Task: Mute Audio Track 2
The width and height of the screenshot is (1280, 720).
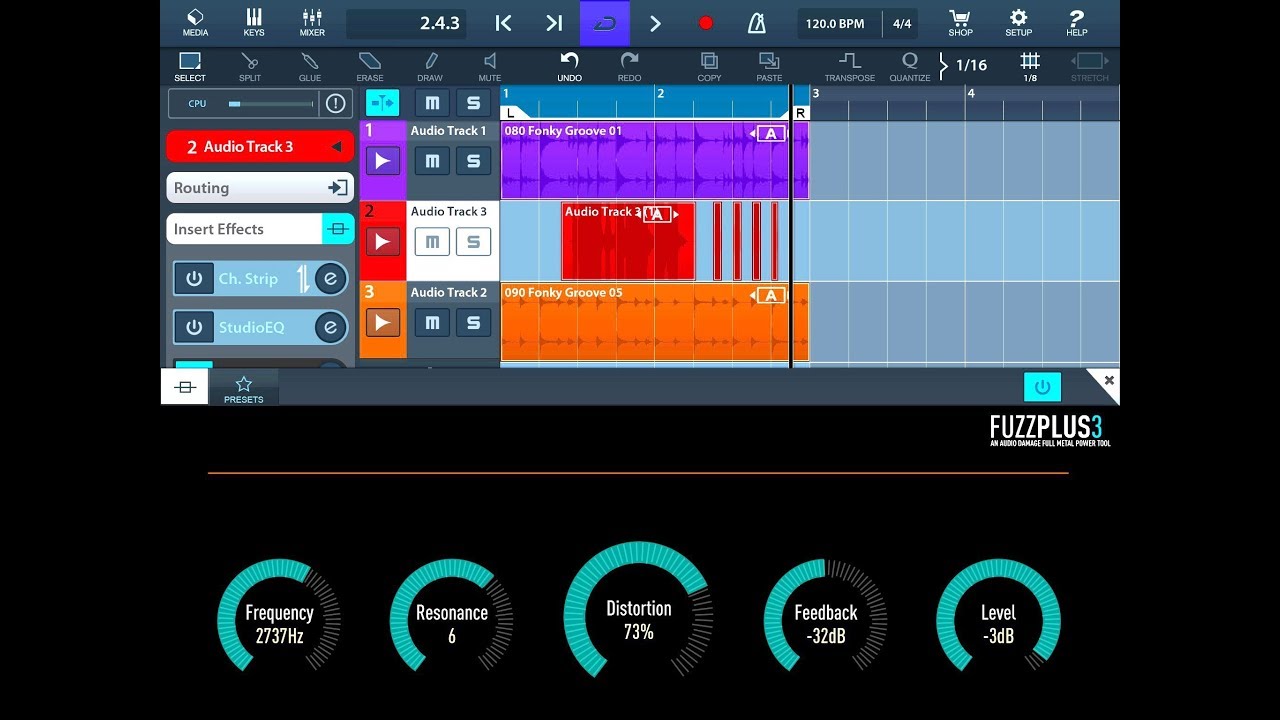Action: tap(432, 323)
